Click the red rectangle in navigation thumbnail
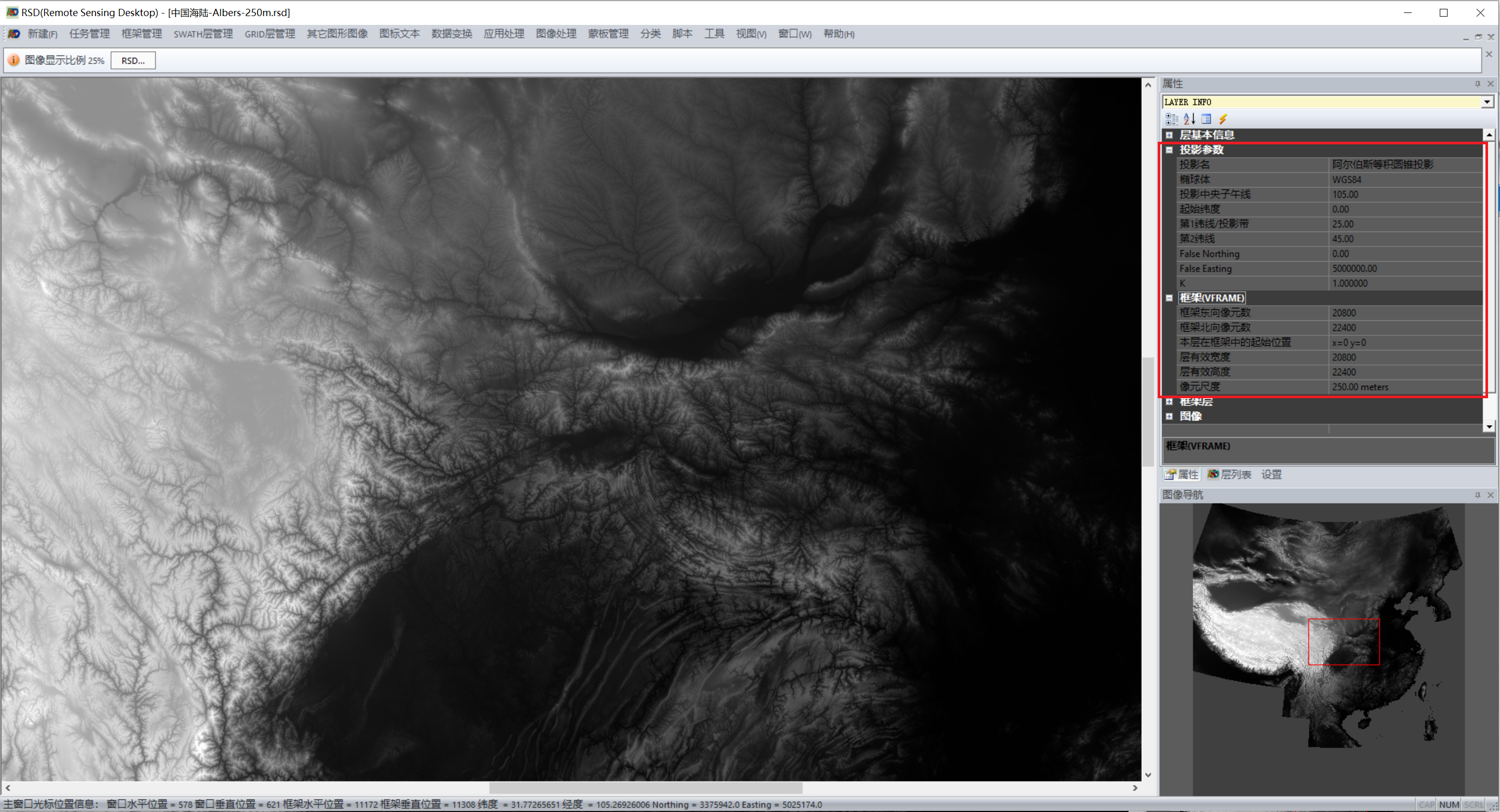Viewport: 1500px width, 812px height. click(1343, 642)
